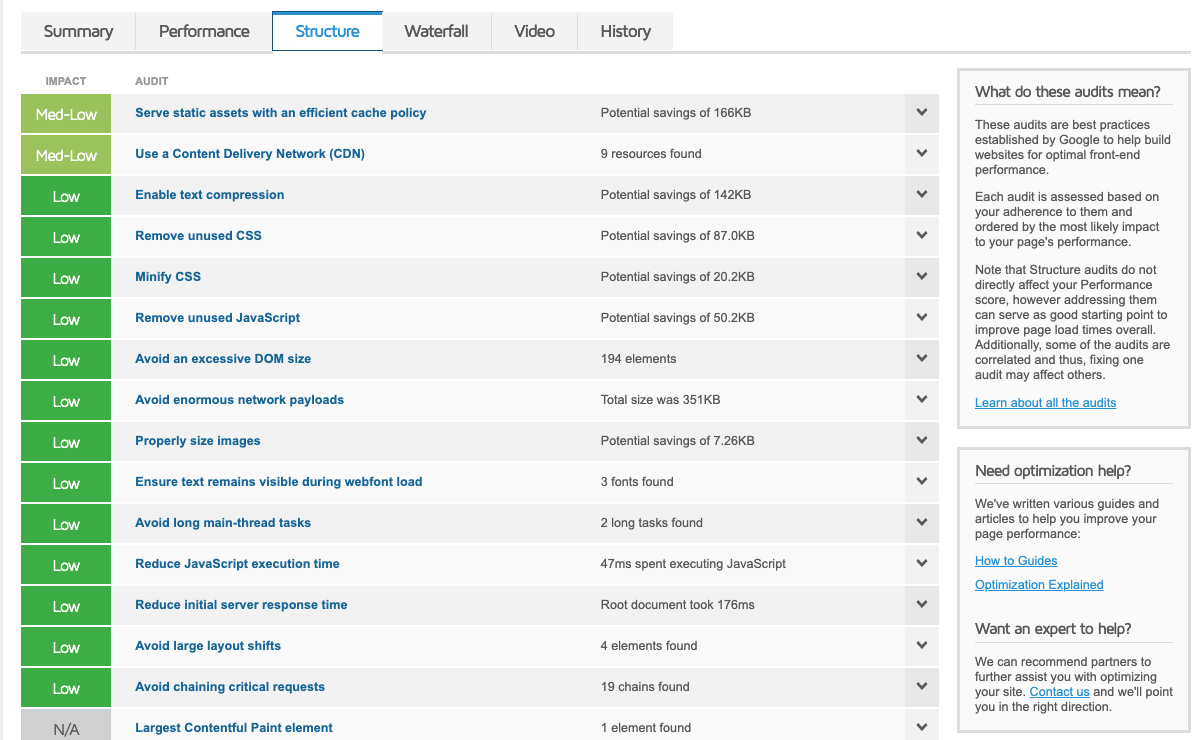Expand the Content Delivery Network audit chevron
The width and height of the screenshot is (1201, 740).
(922, 154)
